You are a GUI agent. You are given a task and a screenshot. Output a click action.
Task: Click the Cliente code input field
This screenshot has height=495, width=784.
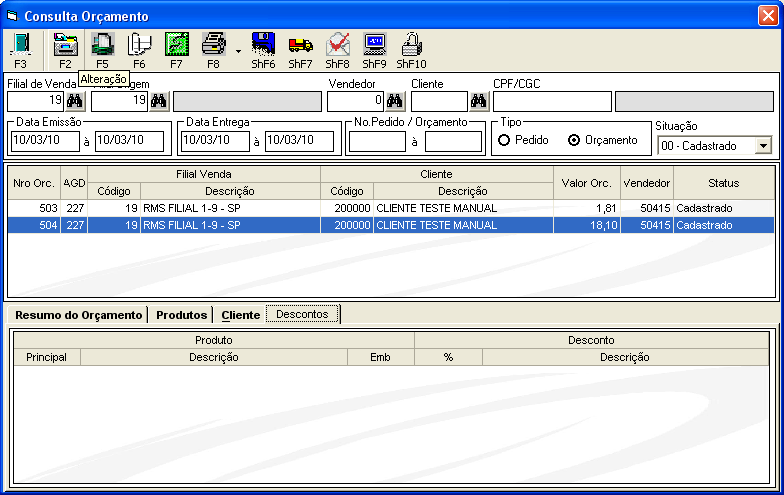tap(440, 102)
